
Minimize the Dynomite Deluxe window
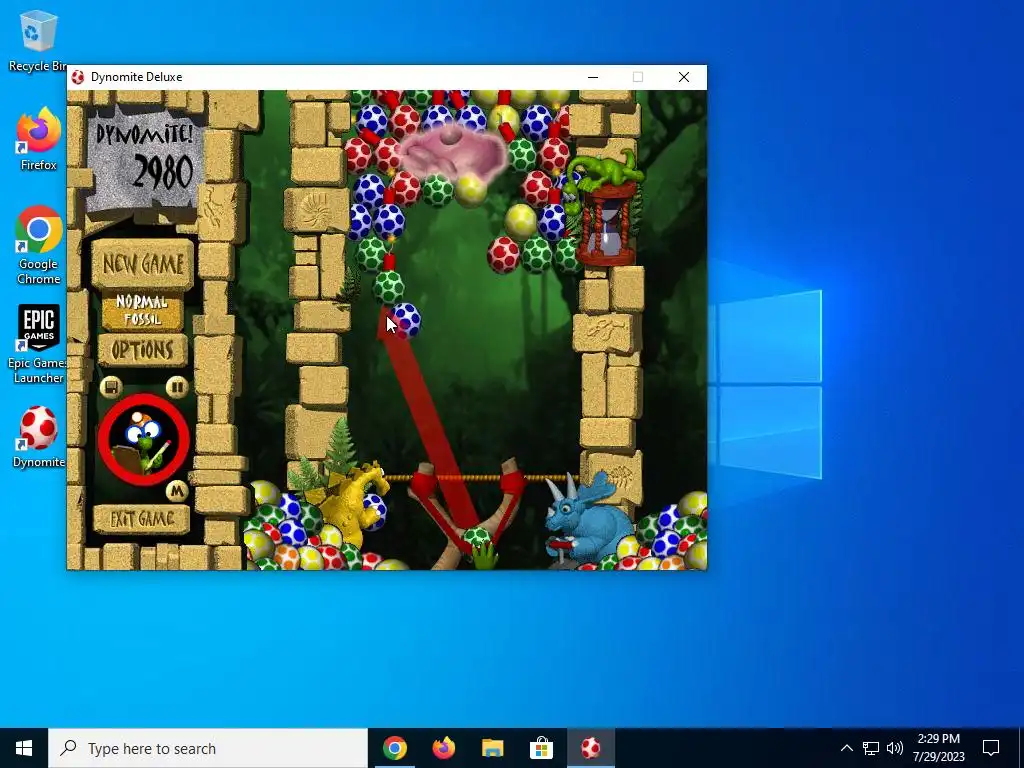click(x=592, y=77)
